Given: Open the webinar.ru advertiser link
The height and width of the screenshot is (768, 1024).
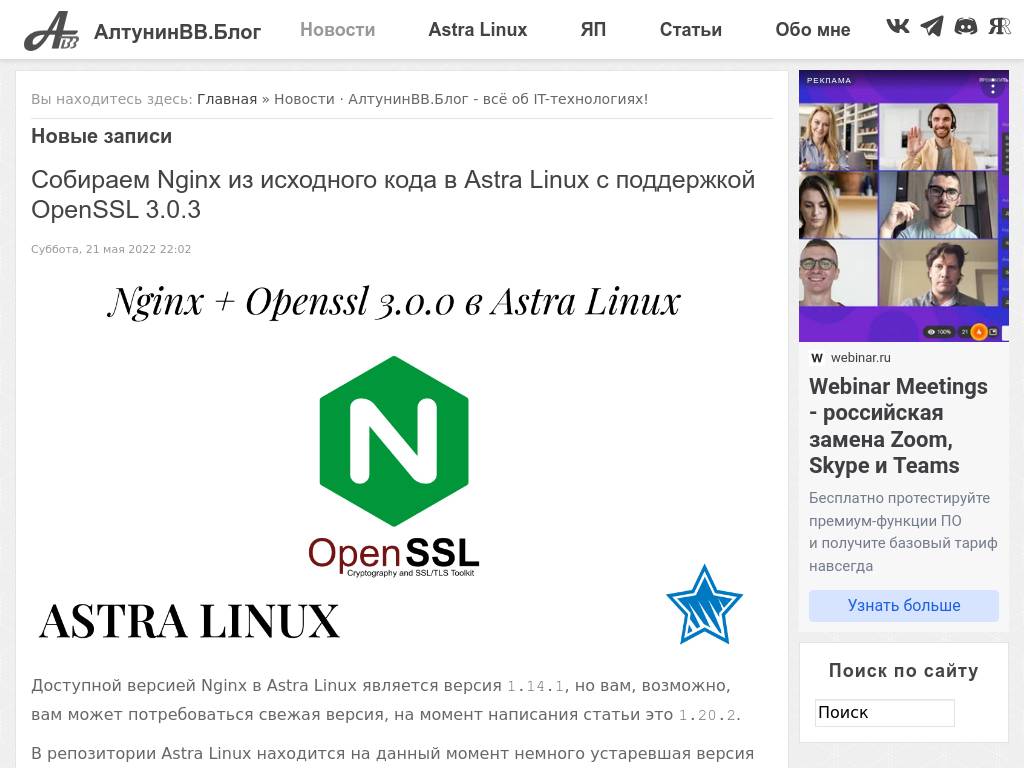Looking at the screenshot, I should click(860, 358).
